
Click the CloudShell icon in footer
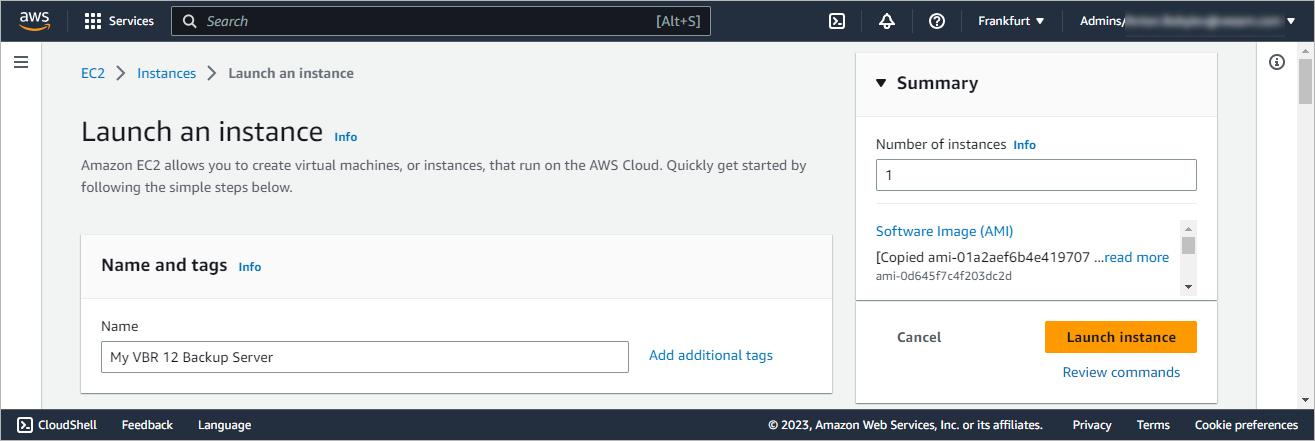26,425
